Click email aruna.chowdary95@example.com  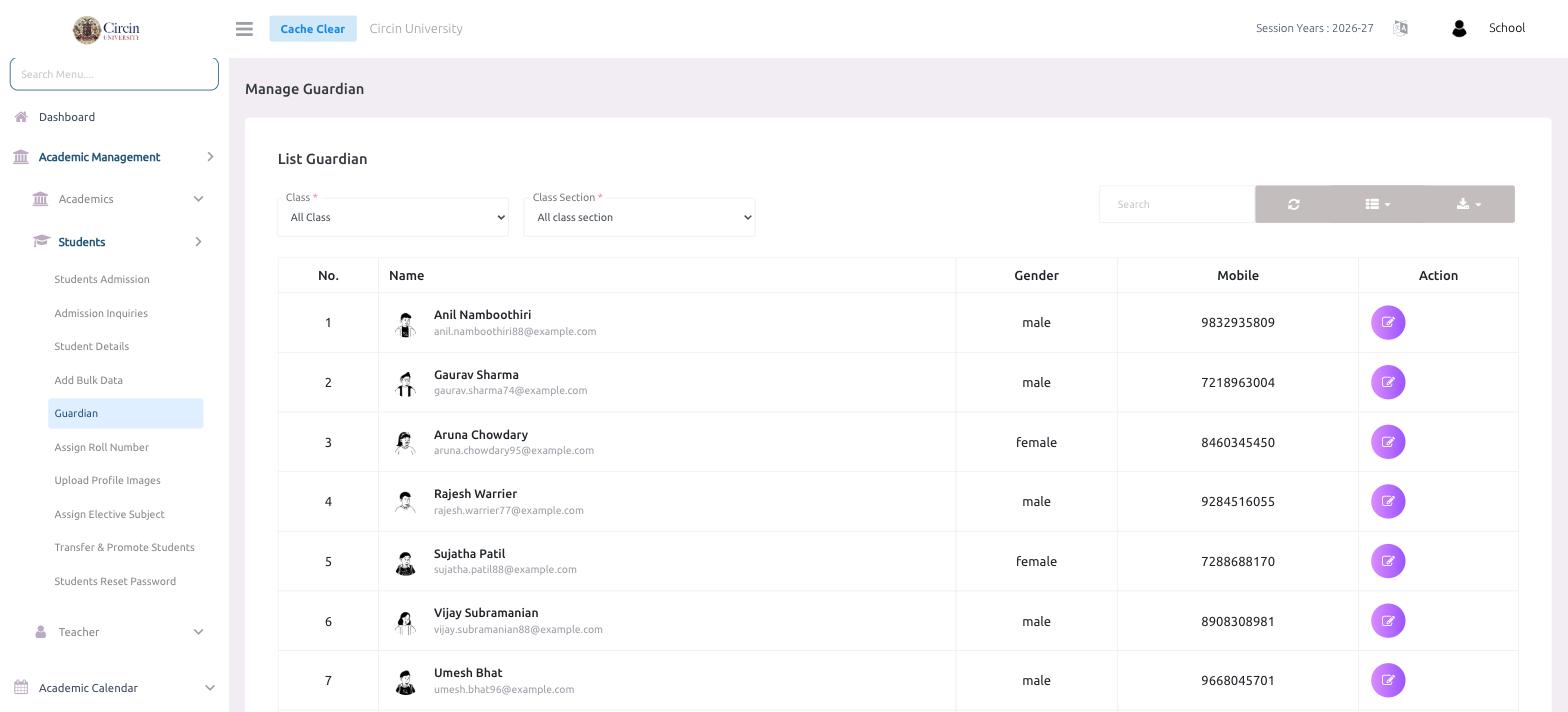pos(514,451)
